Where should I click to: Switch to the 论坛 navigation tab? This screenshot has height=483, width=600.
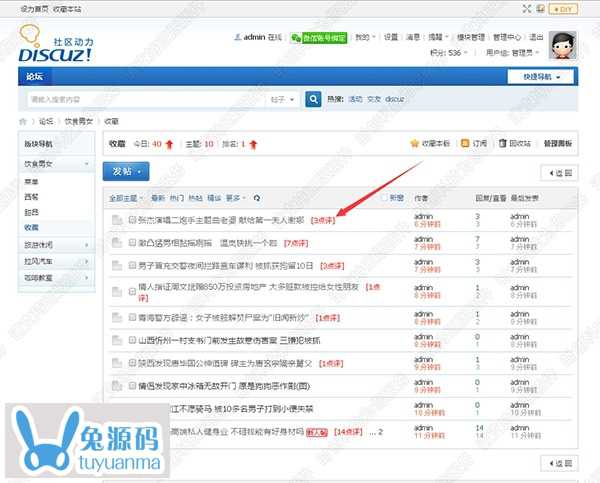point(35,77)
